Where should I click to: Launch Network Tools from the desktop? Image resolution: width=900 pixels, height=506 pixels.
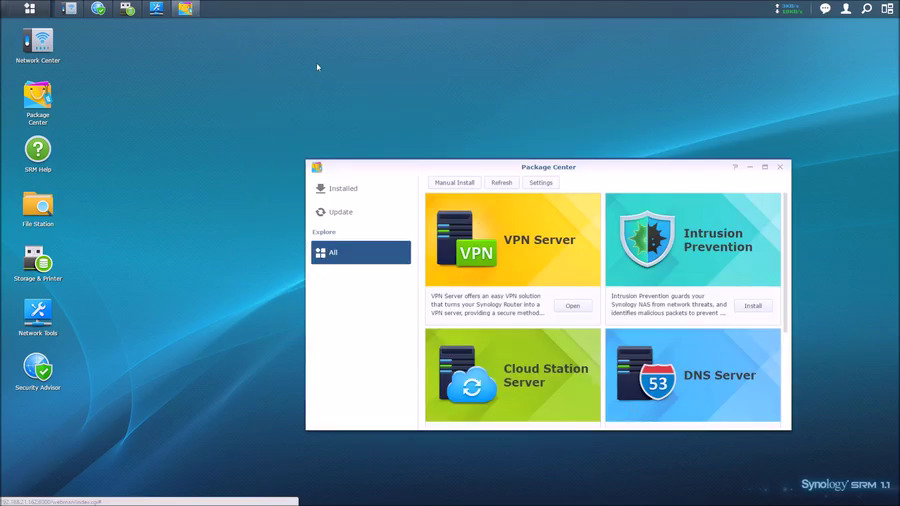click(x=38, y=313)
